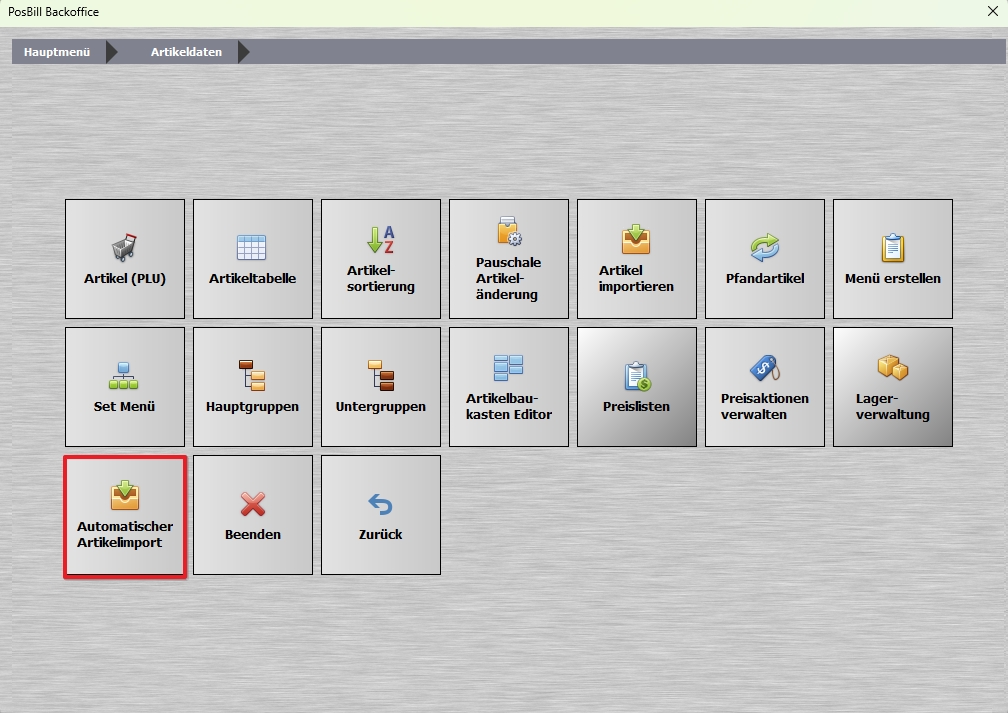1008x713 pixels.
Task: Open Preisaktionen verwalten price tag tile
Action: tap(764, 386)
